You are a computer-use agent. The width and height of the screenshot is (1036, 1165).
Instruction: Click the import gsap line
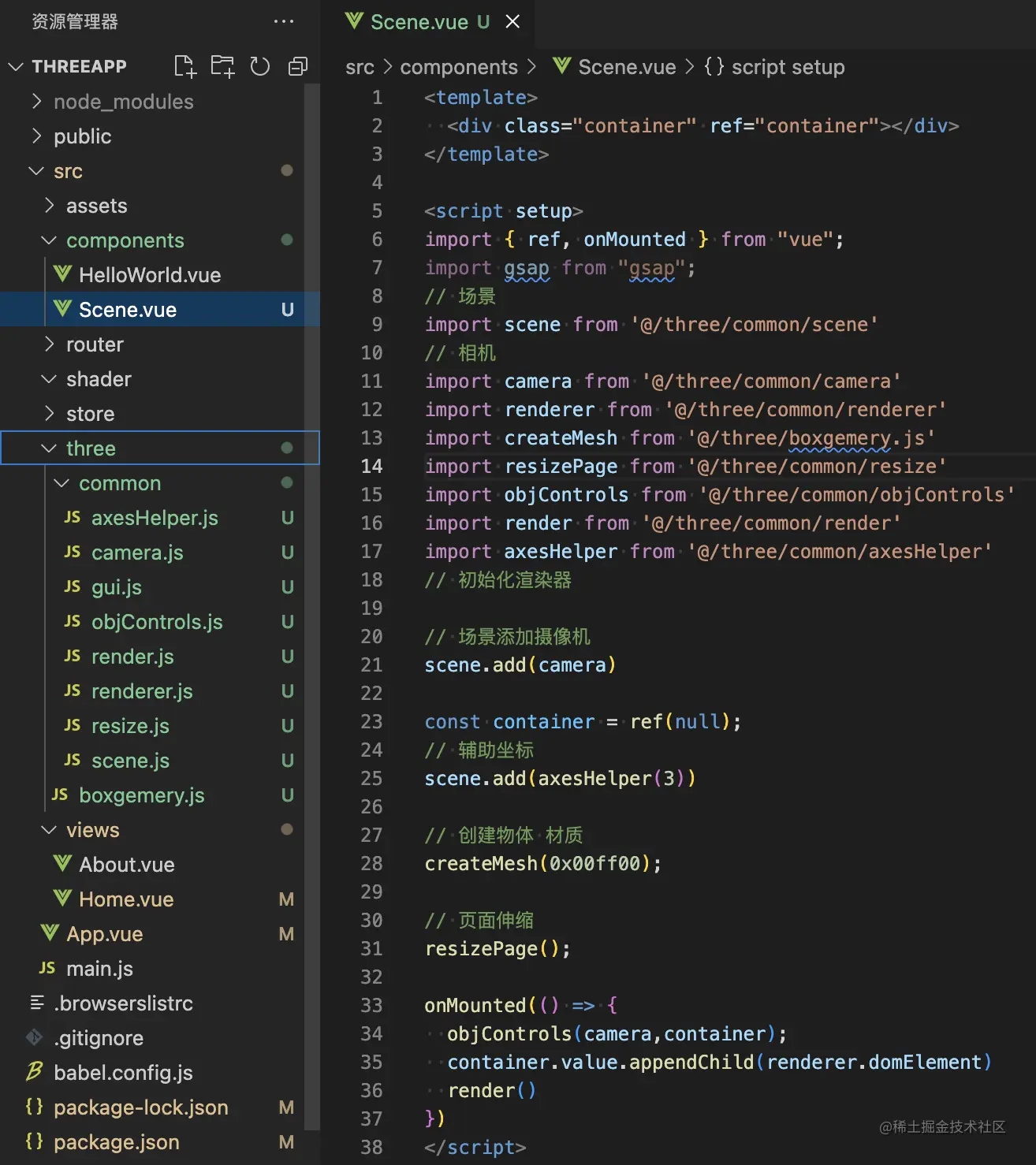click(560, 268)
